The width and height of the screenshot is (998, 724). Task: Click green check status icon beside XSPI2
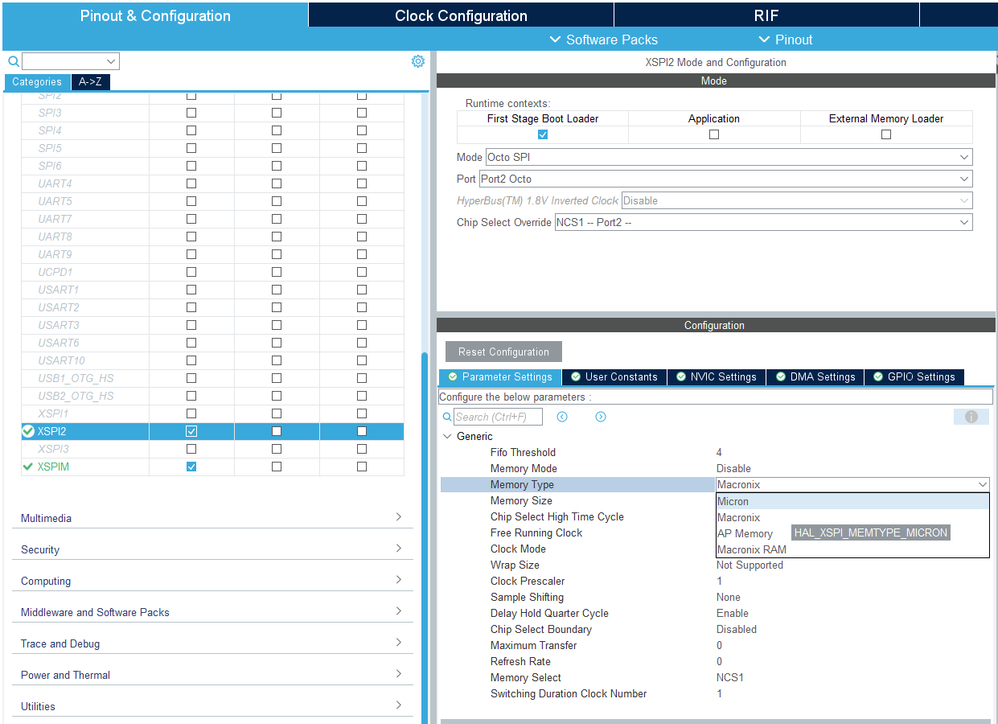coord(28,431)
